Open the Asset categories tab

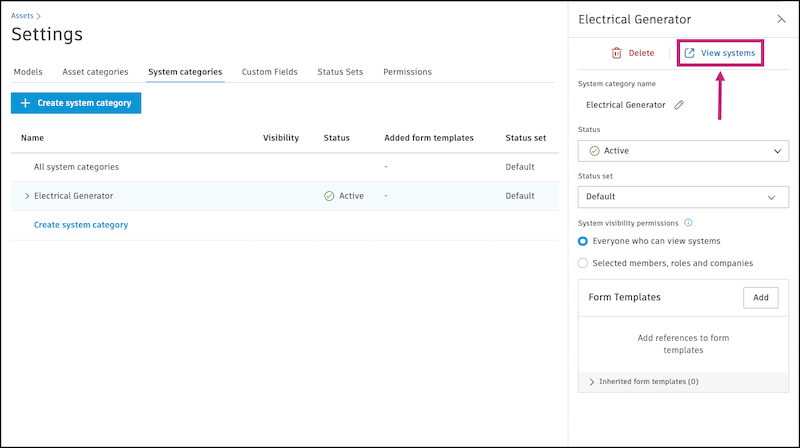[x=95, y=72]
